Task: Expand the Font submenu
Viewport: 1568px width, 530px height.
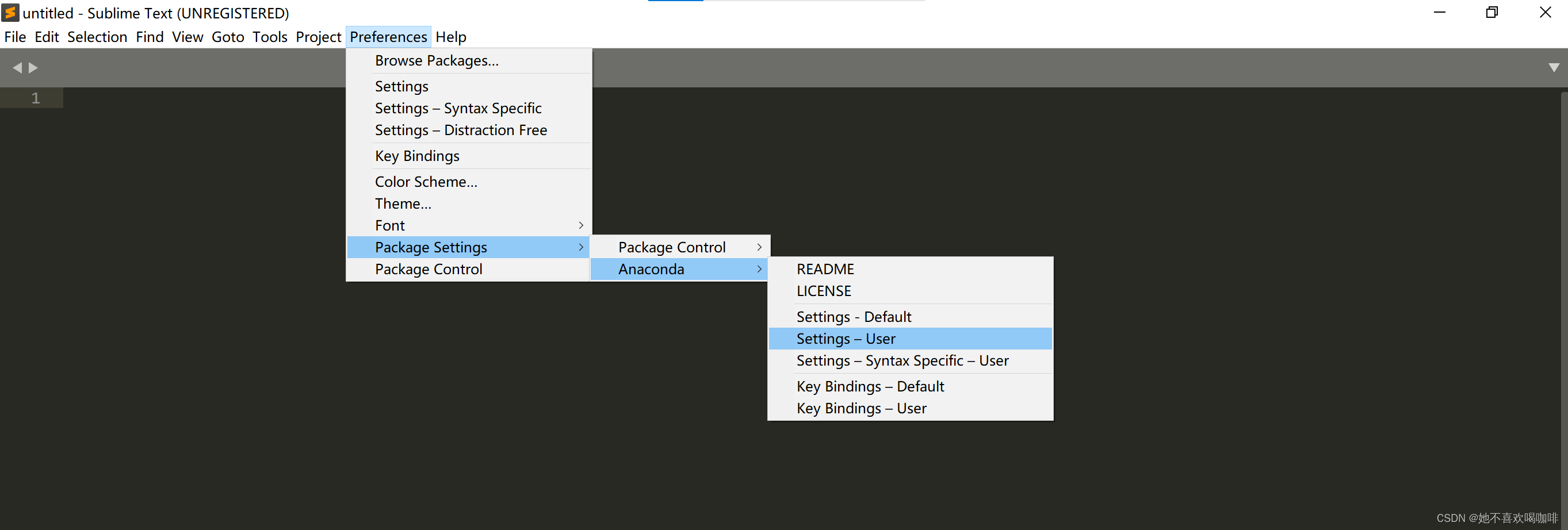Action: 469,225
